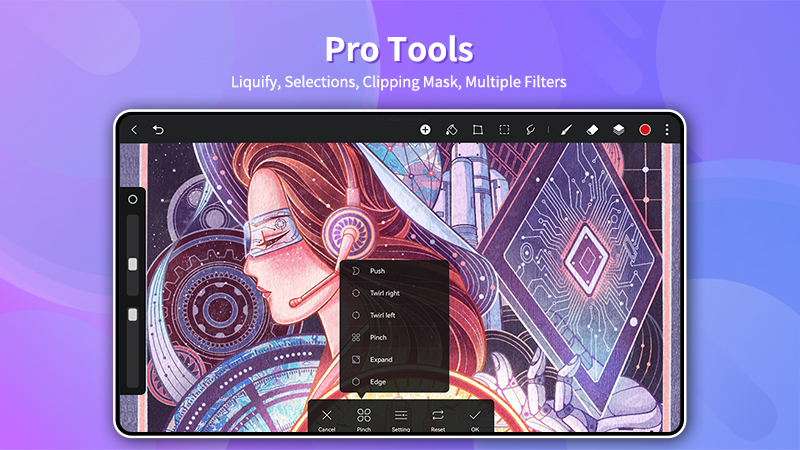
Task: Open the add plus menu
Action: (x=425, y=130)
